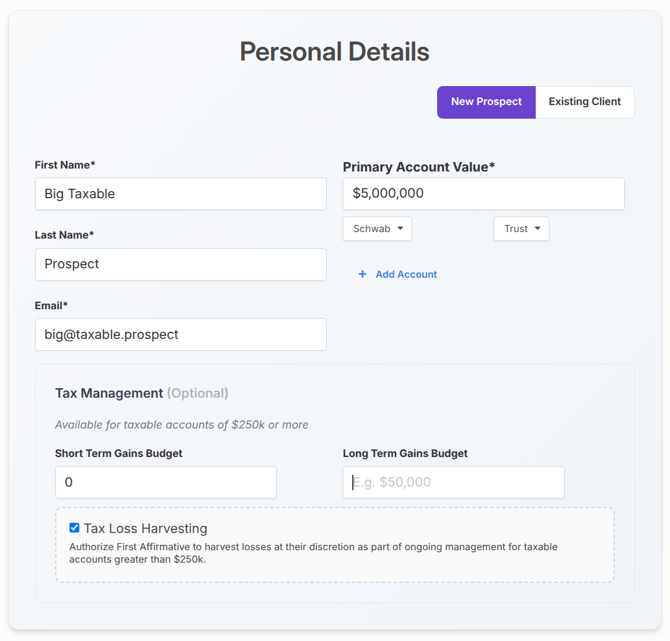Image resolution: width=670 pixels, height=641 pixels.
Task: Focus the First Name input field
Action: pyautogui.click(x=180, y=194)
